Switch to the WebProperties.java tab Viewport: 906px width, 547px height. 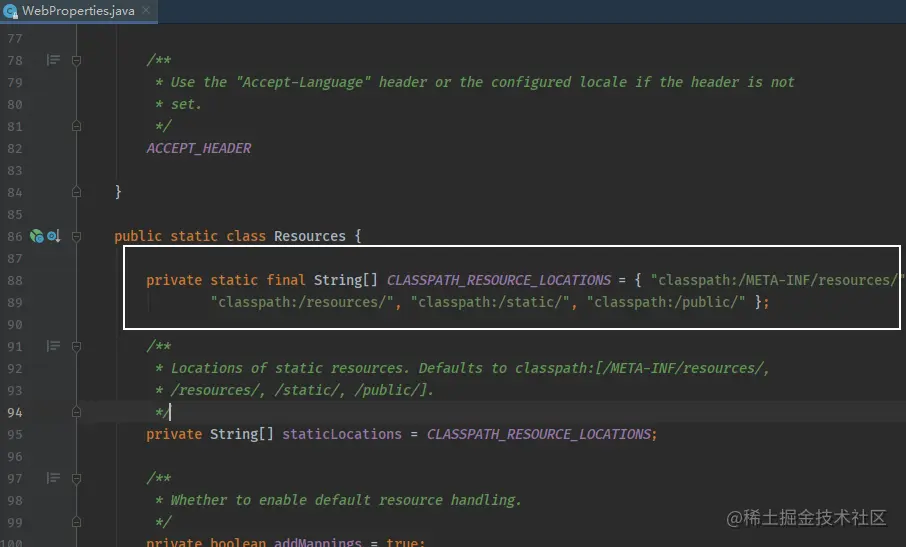[79, 11]
